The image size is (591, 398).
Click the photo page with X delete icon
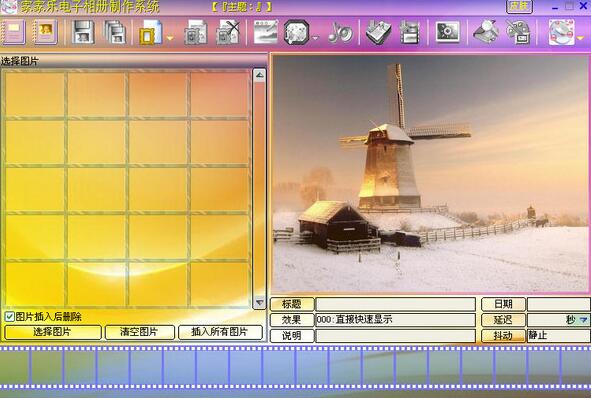228,32
